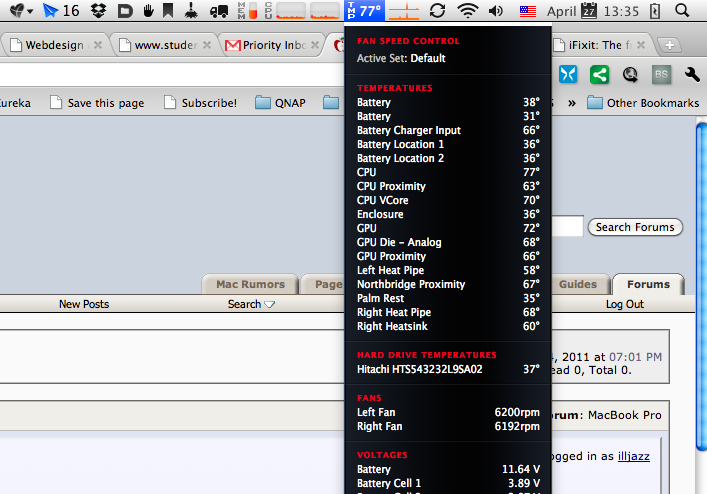Viewport: 707px width, 494px height.
Task: Open the illjazz user profile link
Action: [x=634, y=457]
